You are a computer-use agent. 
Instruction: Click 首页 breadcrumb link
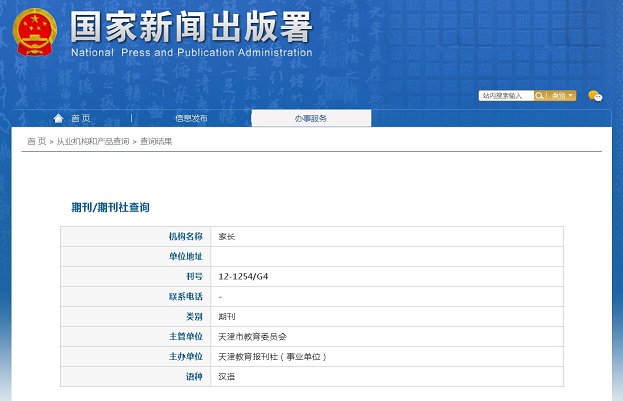point(36,142)
